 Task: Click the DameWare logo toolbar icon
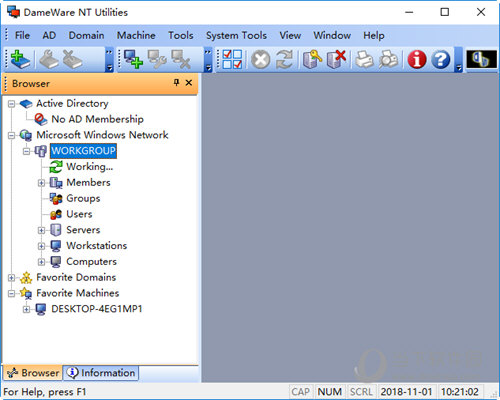tap(481, 59)
